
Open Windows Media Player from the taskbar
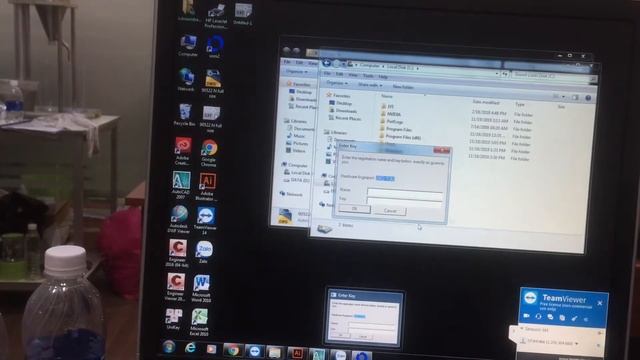[211, 349]
